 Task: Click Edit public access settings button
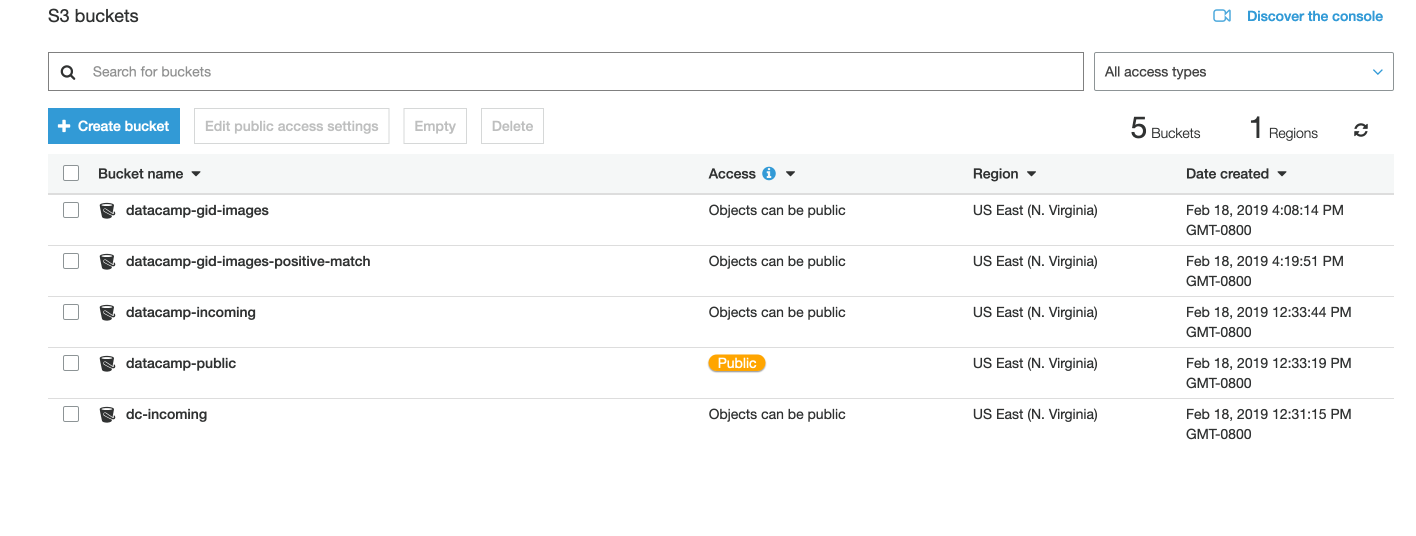tap(291, 126)
